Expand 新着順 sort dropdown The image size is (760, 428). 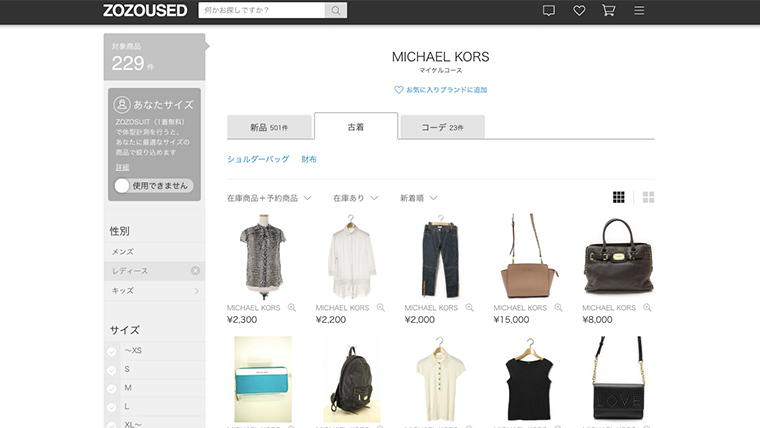[x=419, y=198]
